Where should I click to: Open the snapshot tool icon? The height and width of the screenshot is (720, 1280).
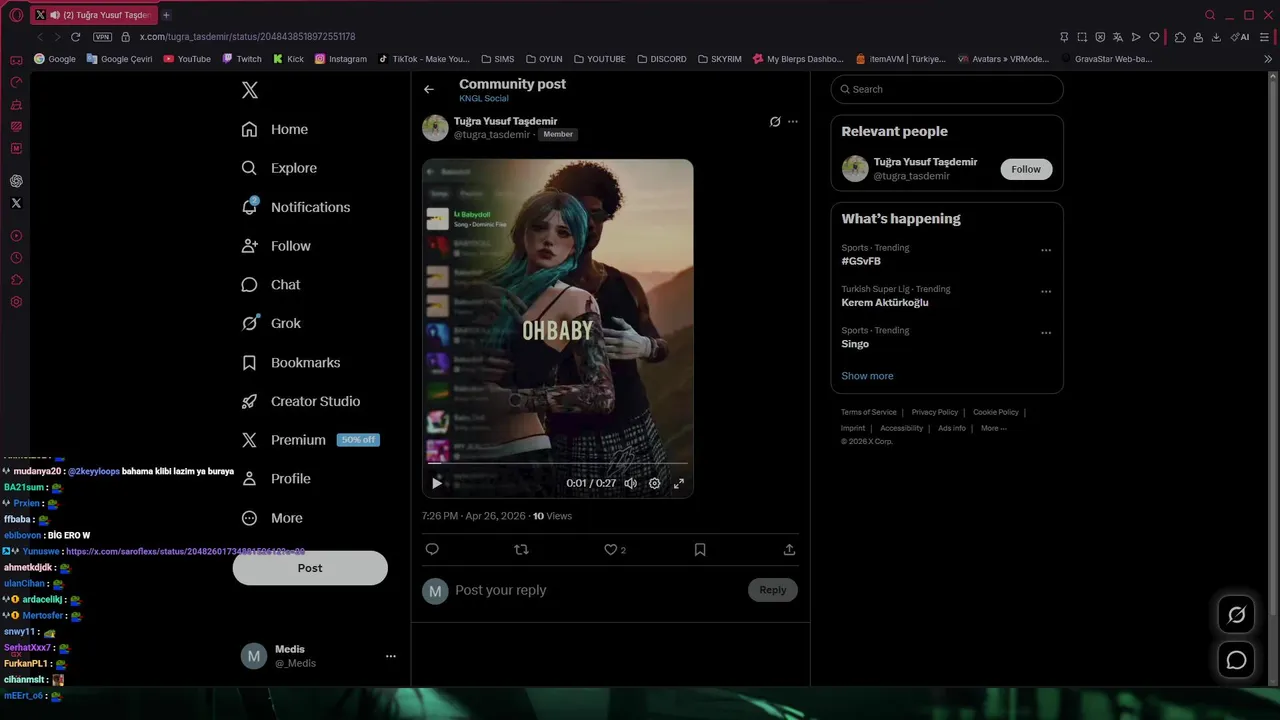(x=1082, y=37)
